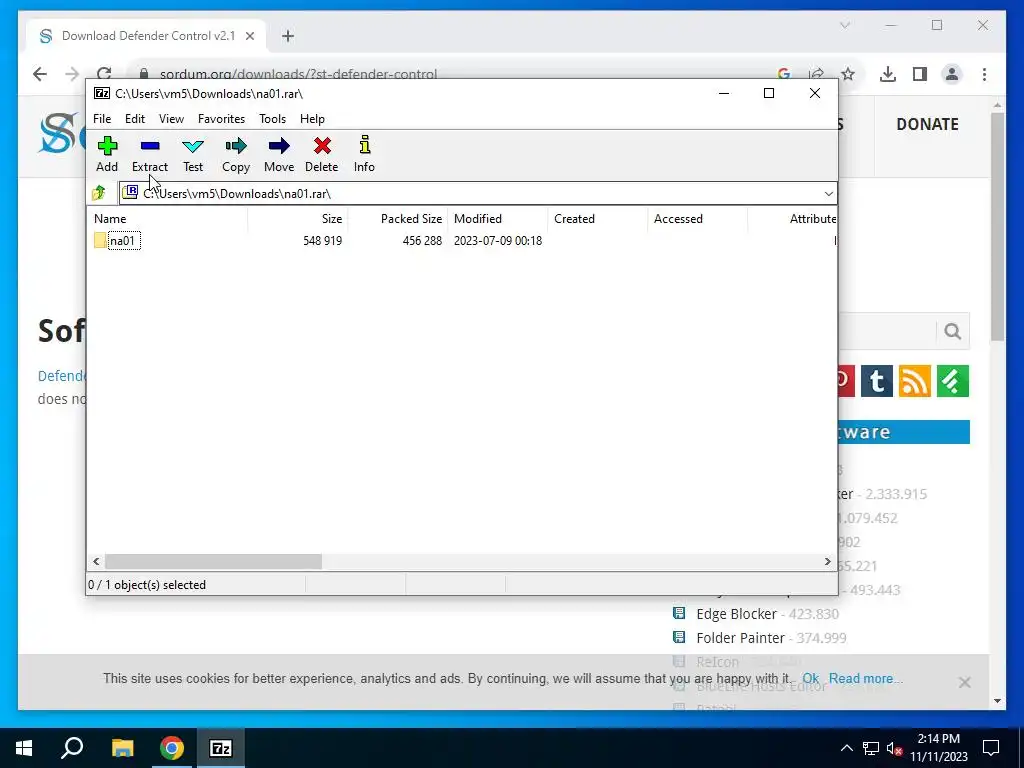
Task: Select the na01 folder icon
Action: (x=100, y=240)
